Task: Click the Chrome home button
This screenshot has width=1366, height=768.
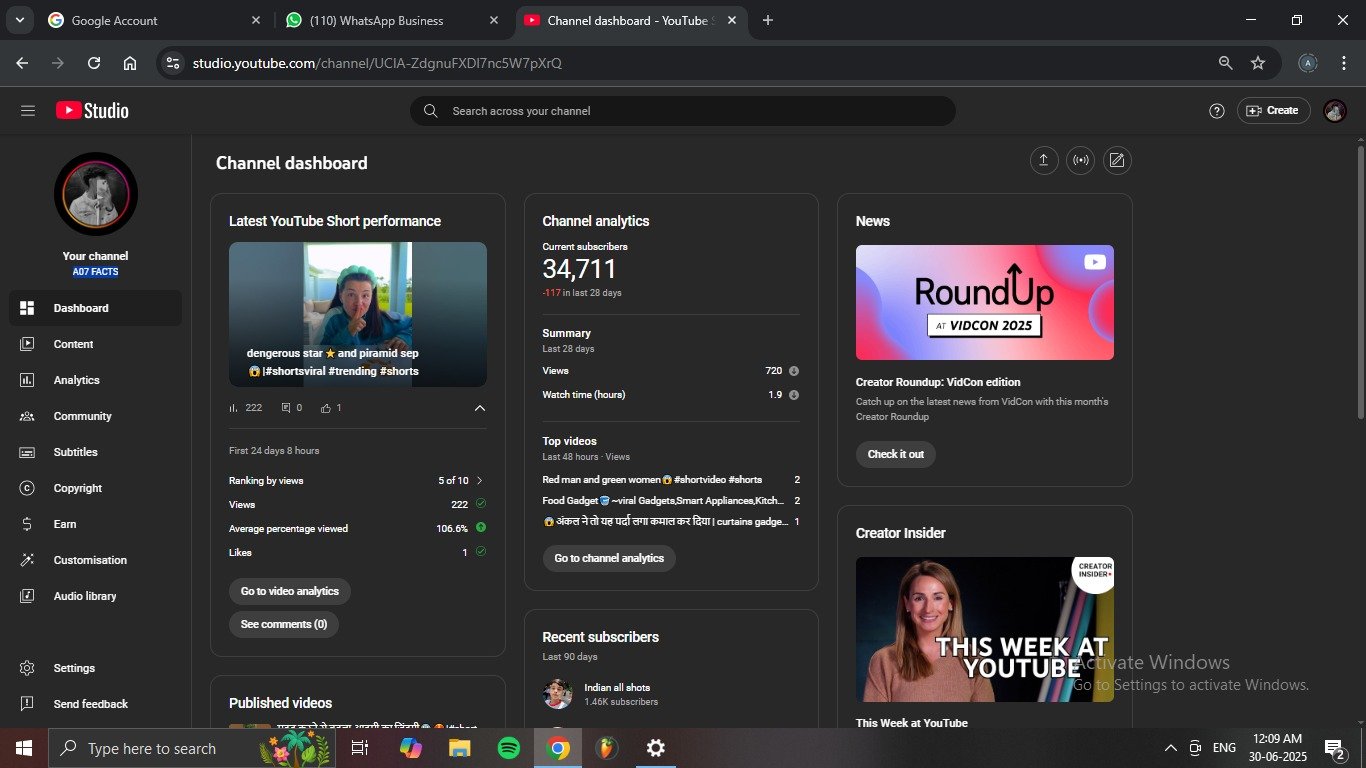Action: point(130,63)
